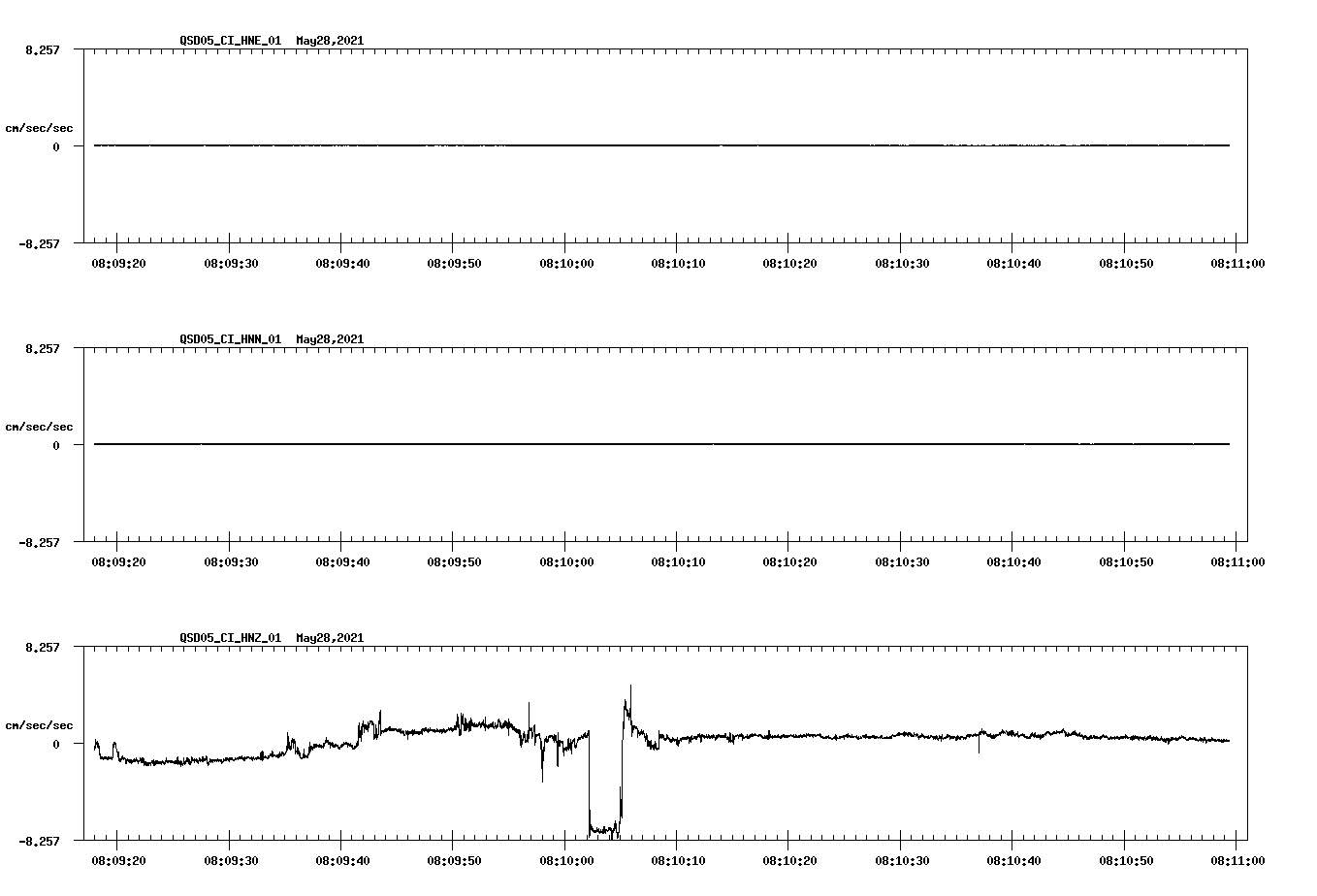
Task: Click the May28,2021 date on the top plot
Action: (x=329, y=42)
